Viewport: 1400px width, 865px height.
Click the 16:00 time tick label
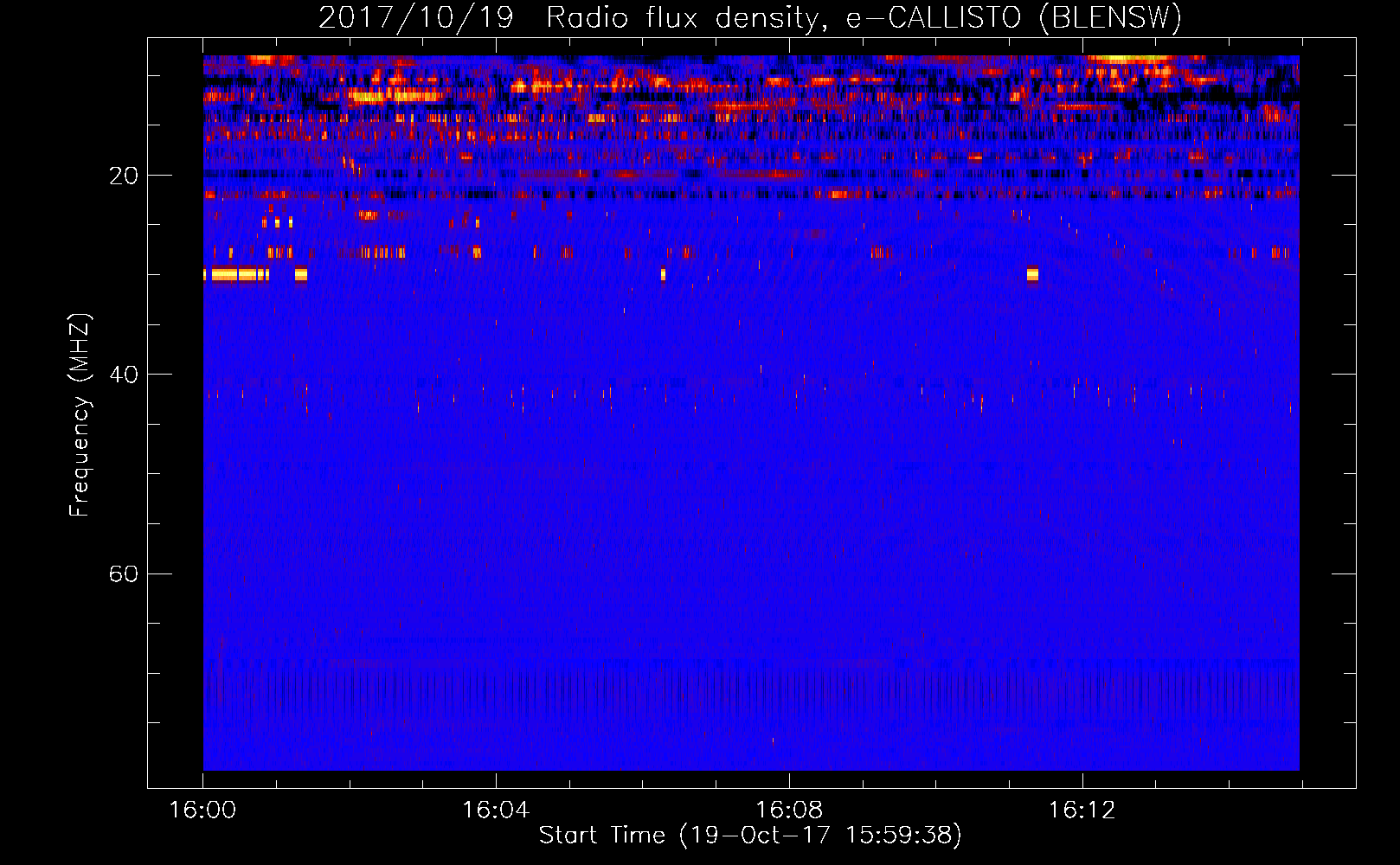[202, 810]
